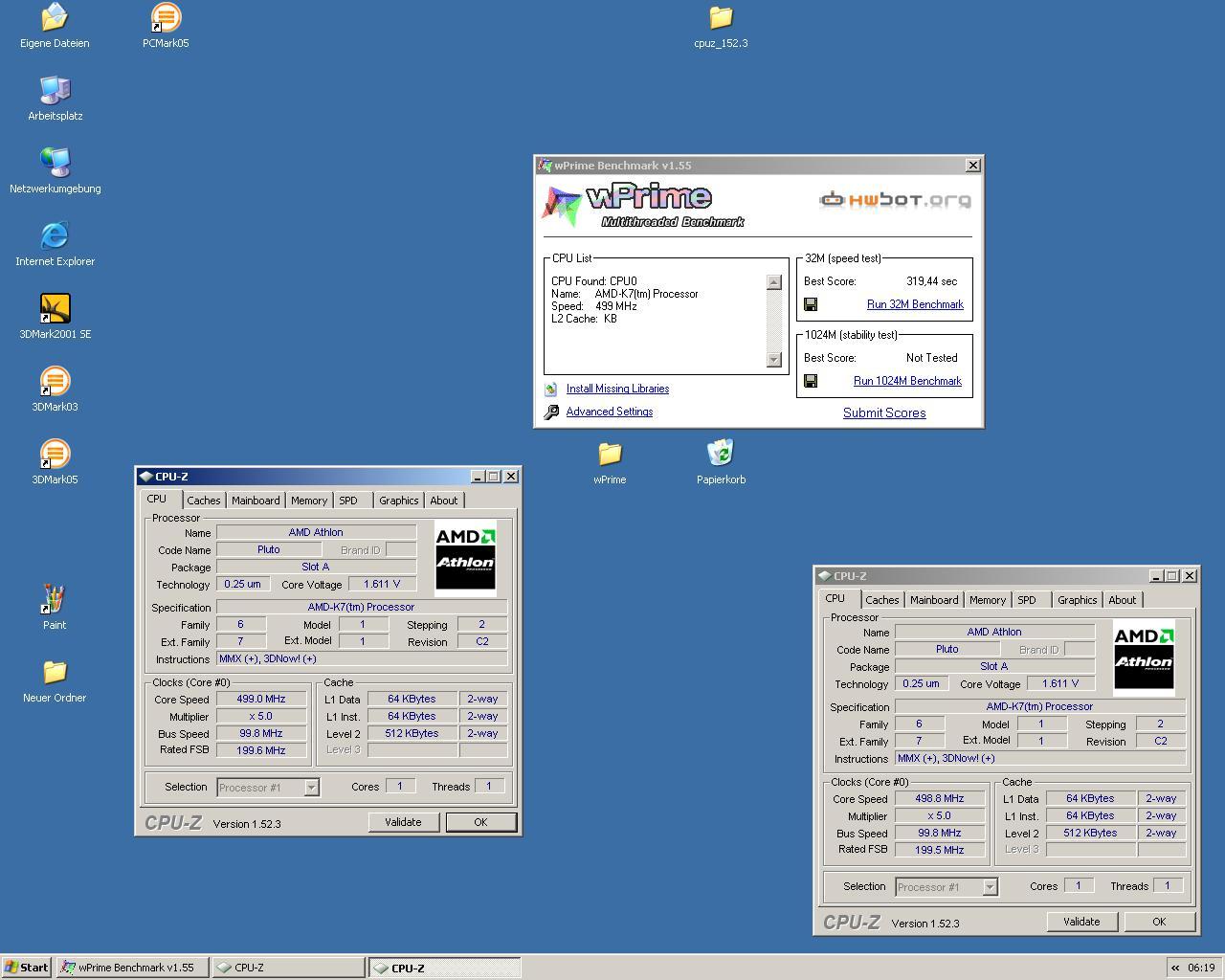Click taskbar clock showing 06:19
The height and width of the screenshot is (980, 1225).
click(1201, 968)
